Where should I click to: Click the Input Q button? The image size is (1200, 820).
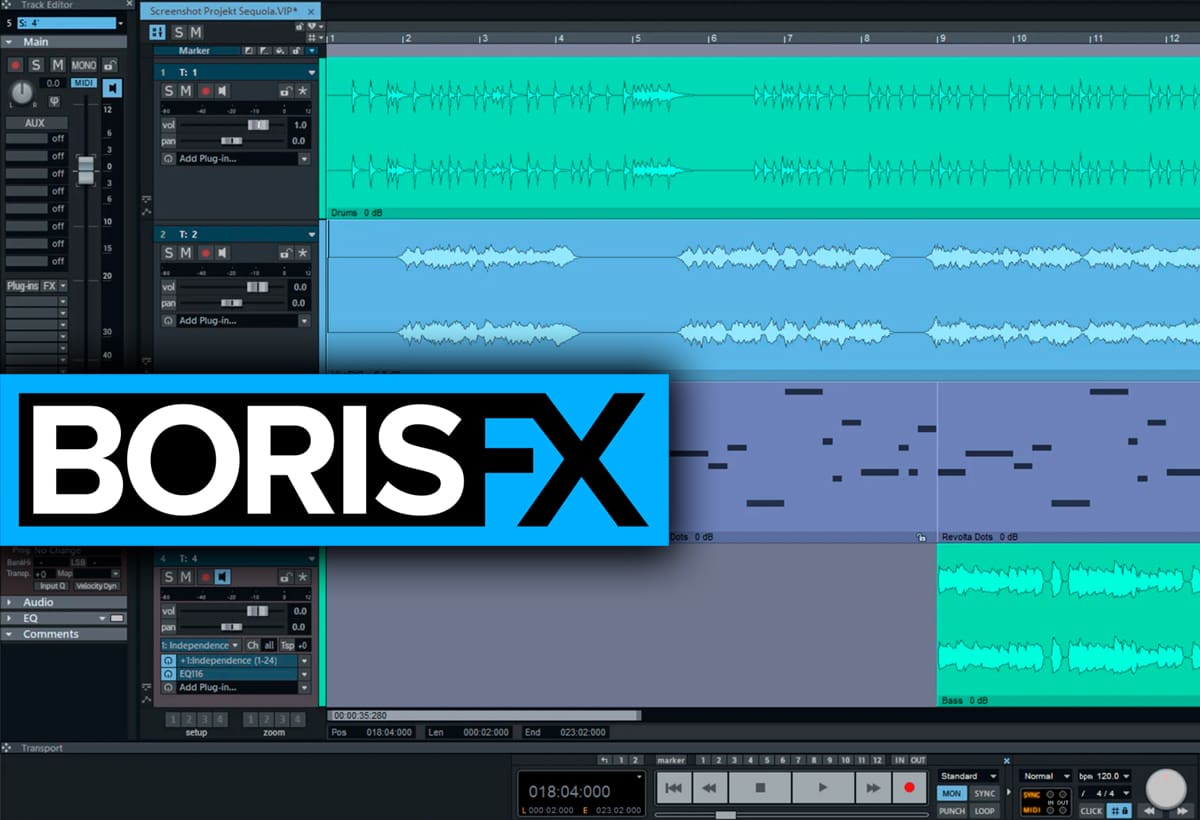pyautogui.click(x=52, y=586)
